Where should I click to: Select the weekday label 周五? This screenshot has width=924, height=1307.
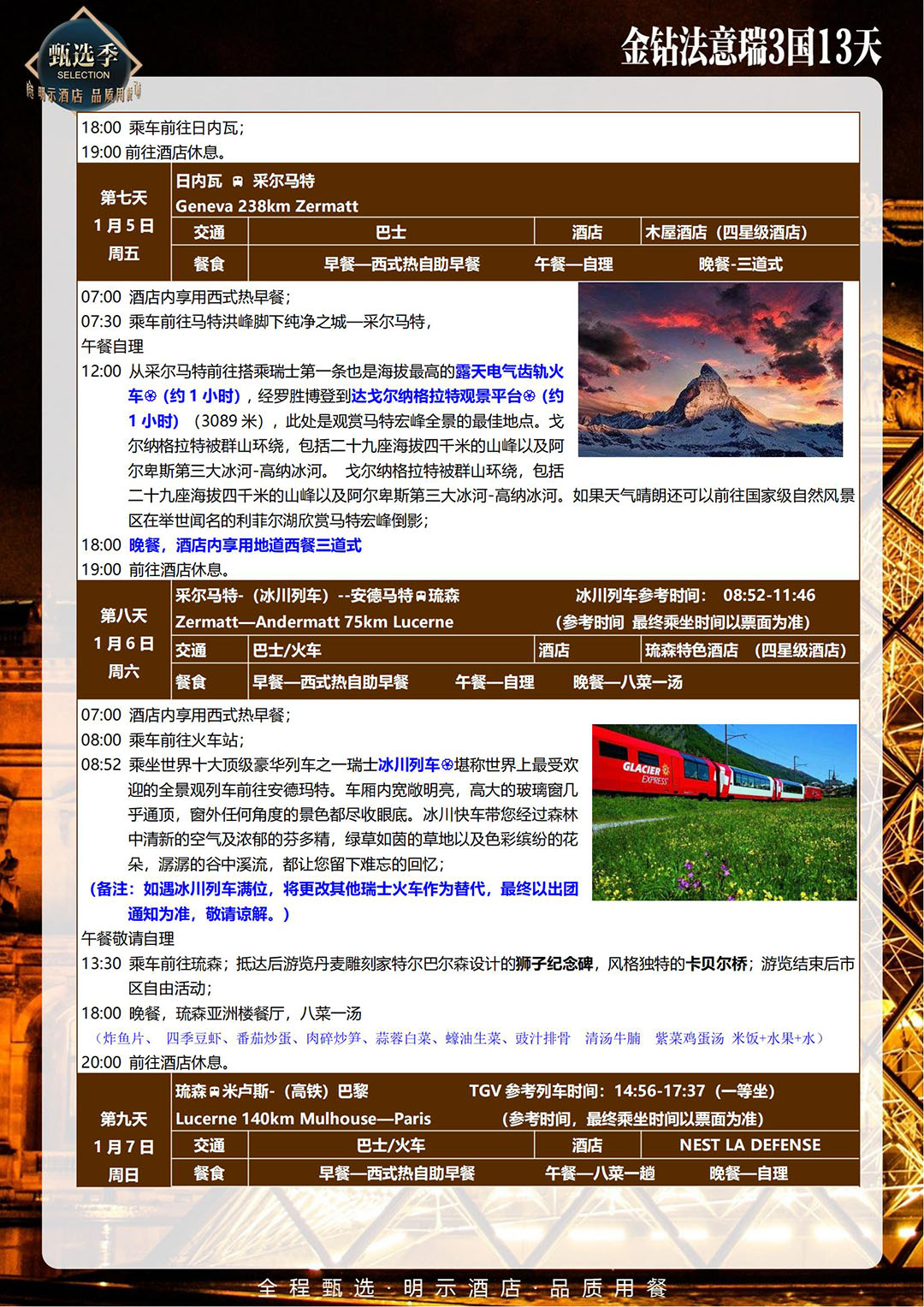[x=124, y=253]
